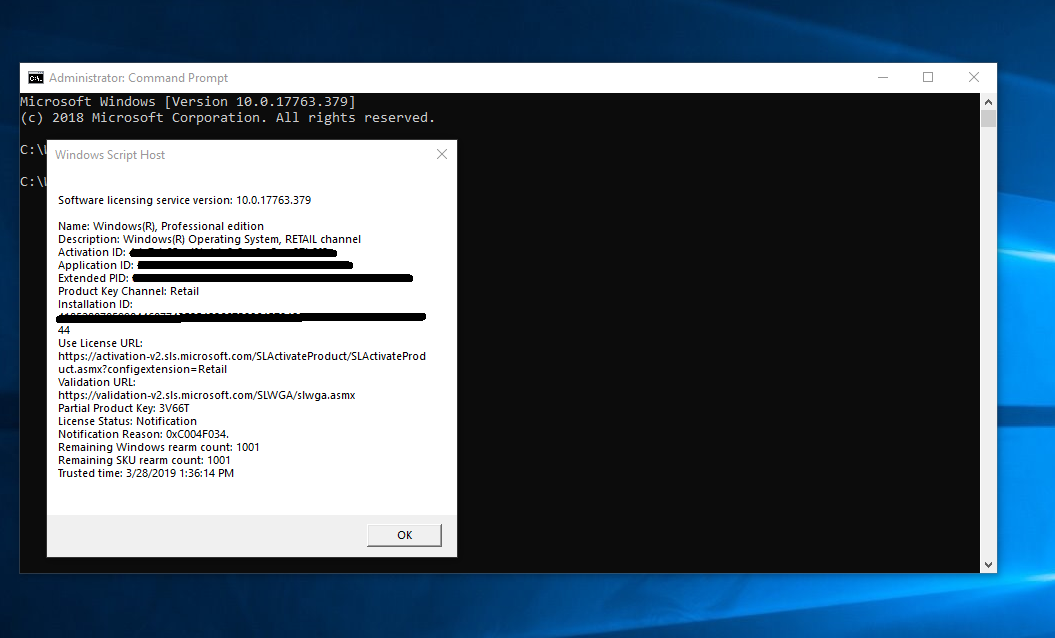Click the Microsoft Windows version line in console
Image resolution: width=1055 pixels, height=638 pixels.
[x=188, y=102]
